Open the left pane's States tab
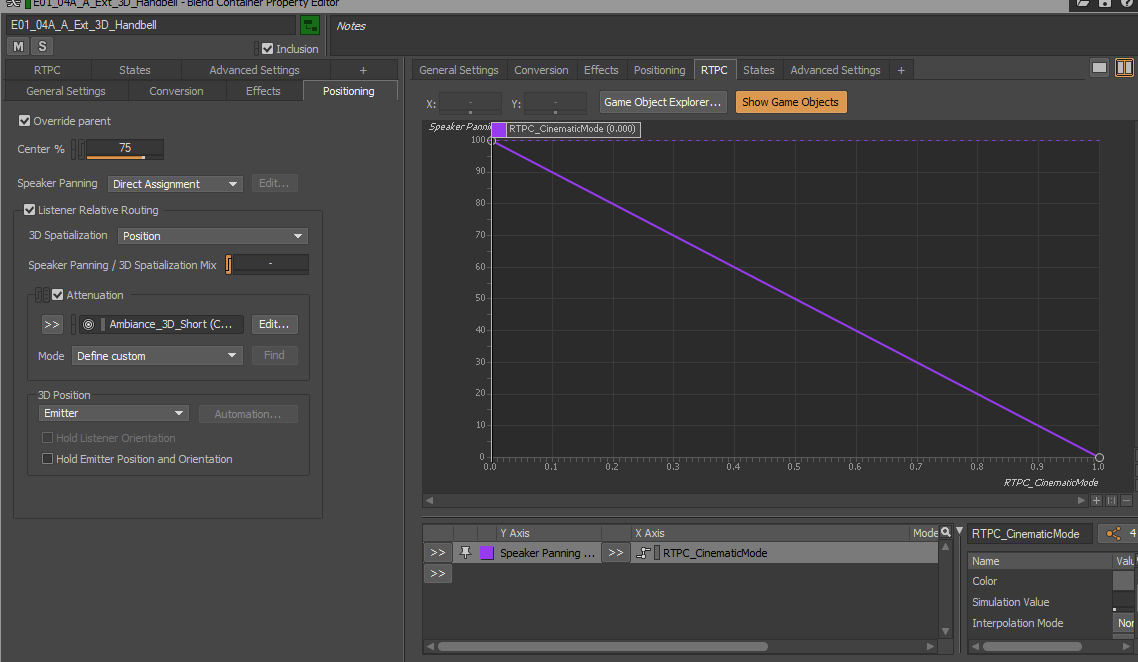 pyautogui.click(x=135, y=70)
